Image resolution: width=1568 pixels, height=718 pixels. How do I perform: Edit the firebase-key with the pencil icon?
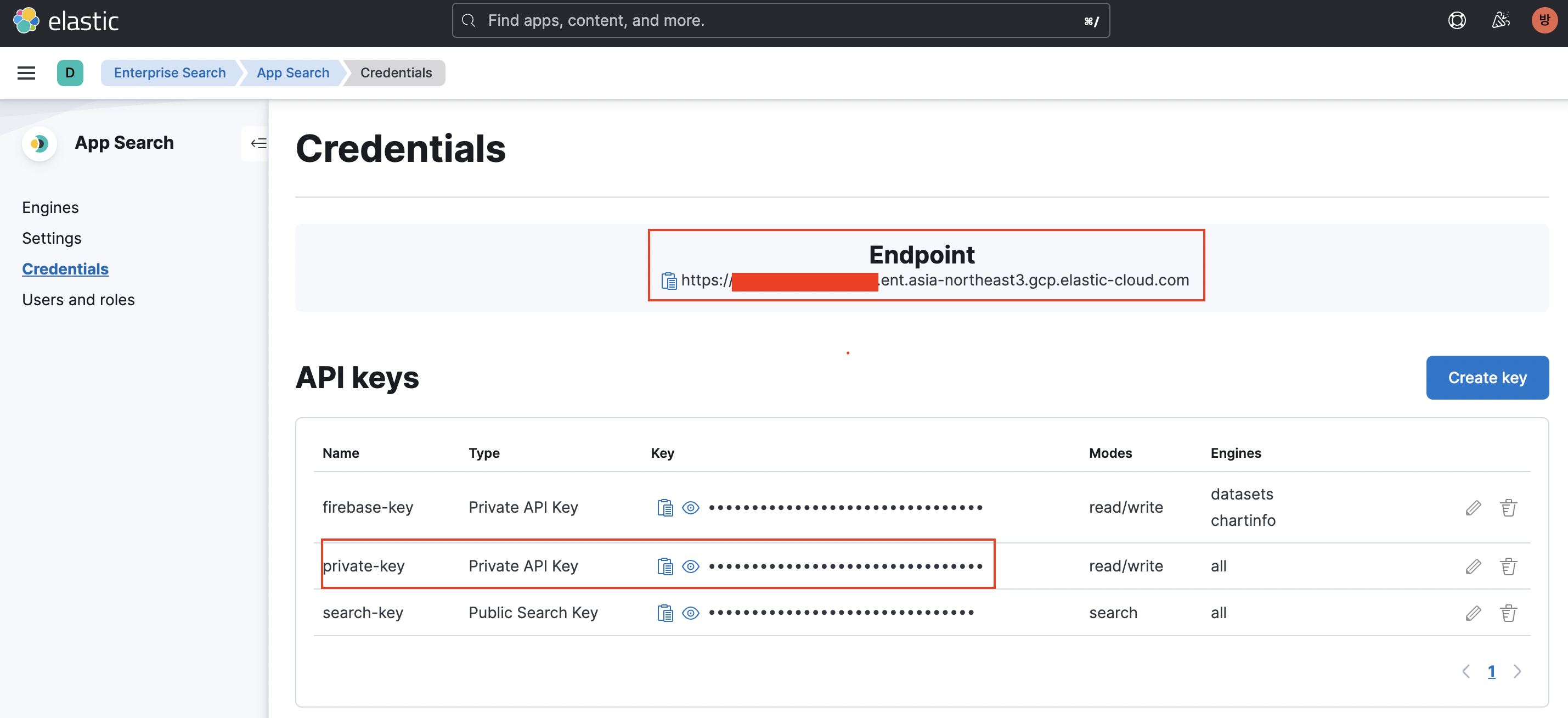click(x=1473, y=507)
